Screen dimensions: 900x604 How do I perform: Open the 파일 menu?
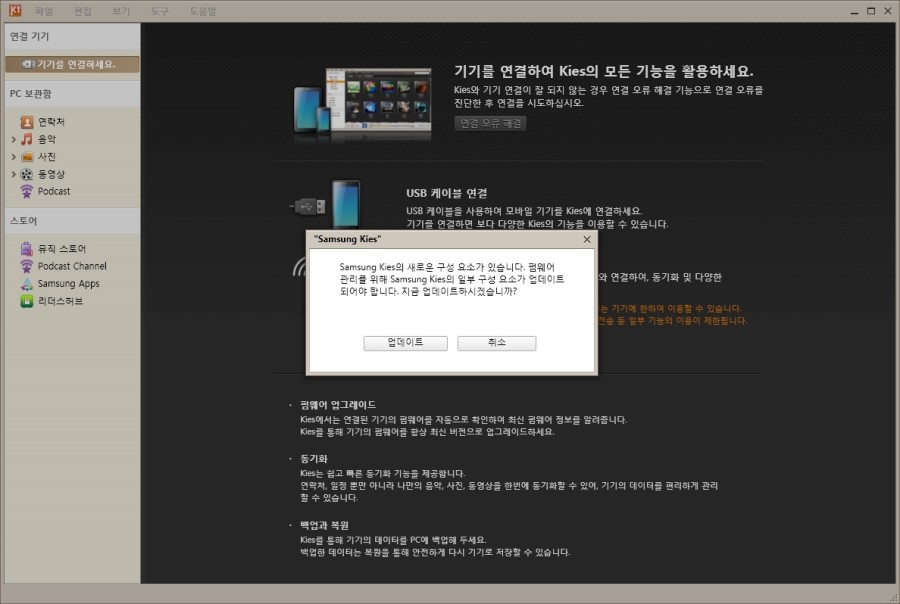44,11
